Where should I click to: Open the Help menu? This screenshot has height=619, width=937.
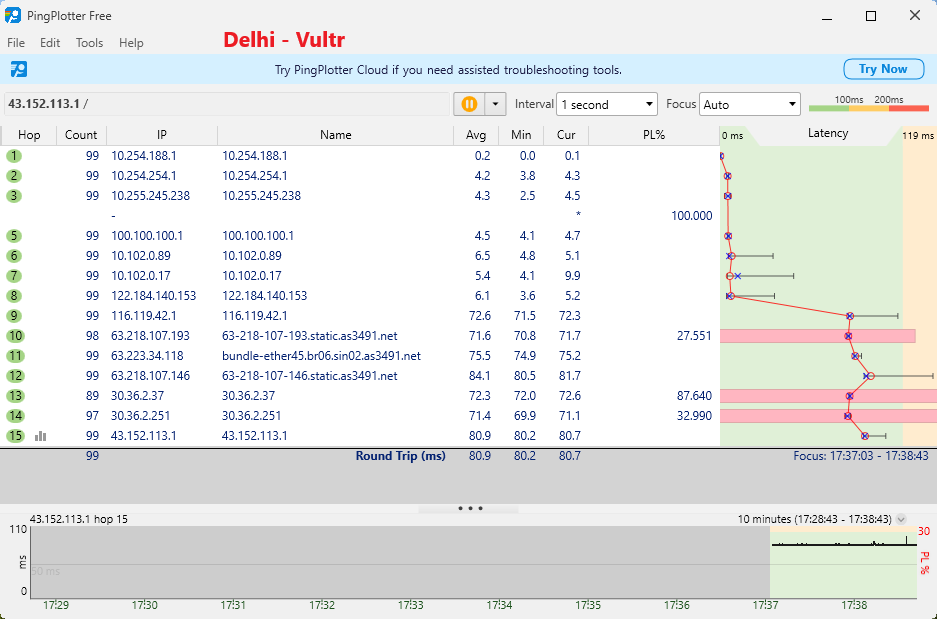coord(131,43)
